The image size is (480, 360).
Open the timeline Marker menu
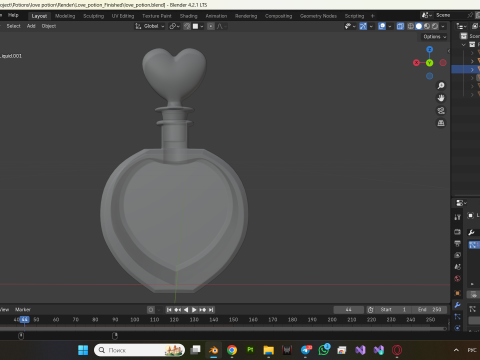[23, 310]
